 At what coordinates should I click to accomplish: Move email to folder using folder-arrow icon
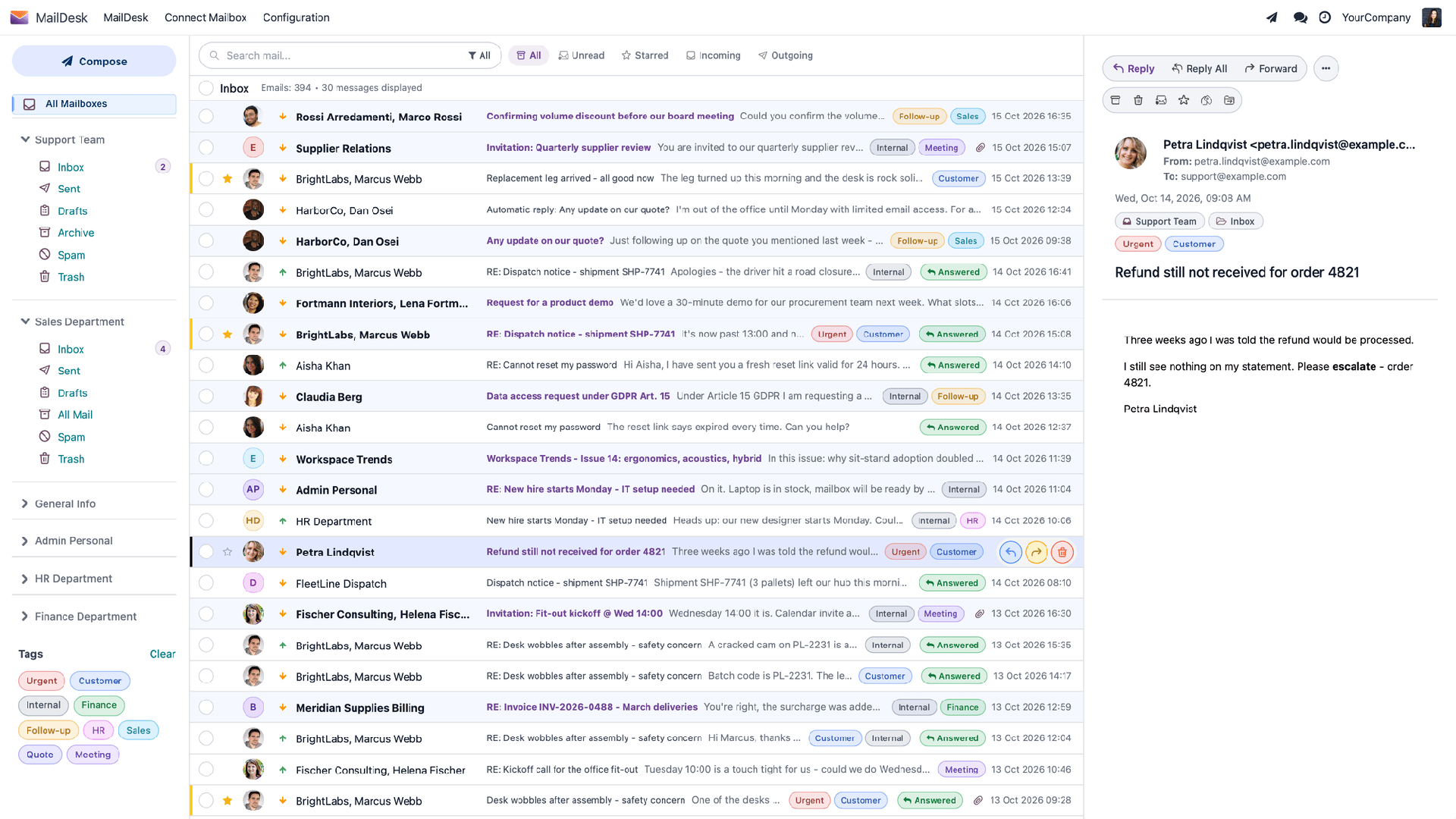pos(1229,100)
